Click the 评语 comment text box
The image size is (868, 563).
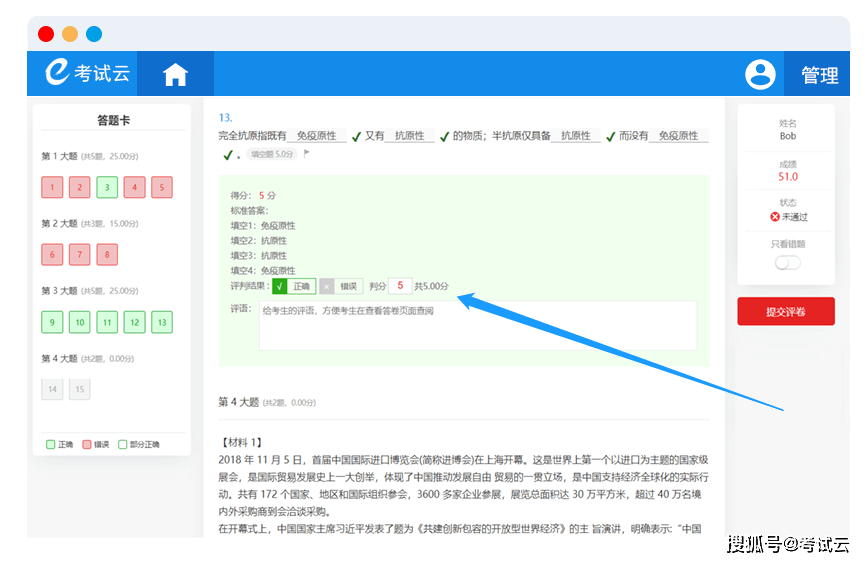click(x=478, y=326)
